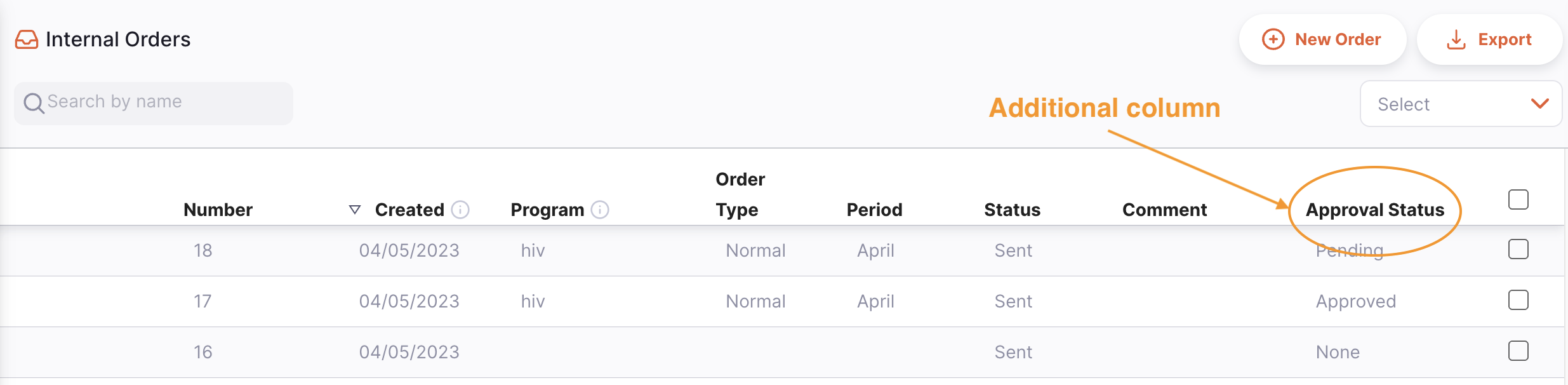
Task: Click the Internal Orders inbox icon
Action: [27, 39]
